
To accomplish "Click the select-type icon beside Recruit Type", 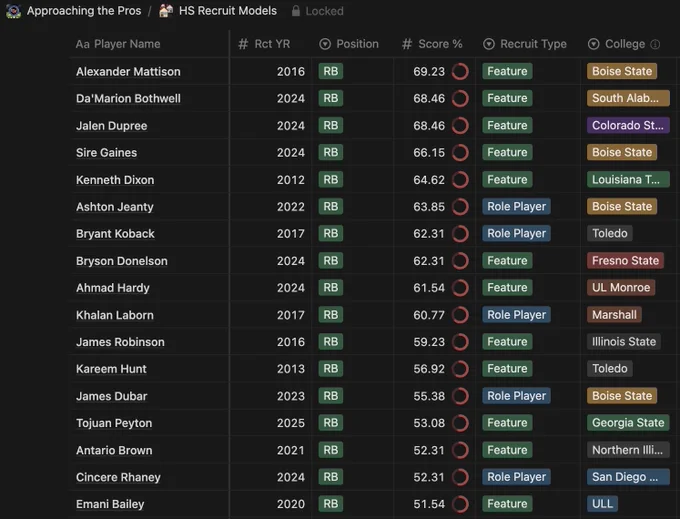I will [x=489, y=44].
